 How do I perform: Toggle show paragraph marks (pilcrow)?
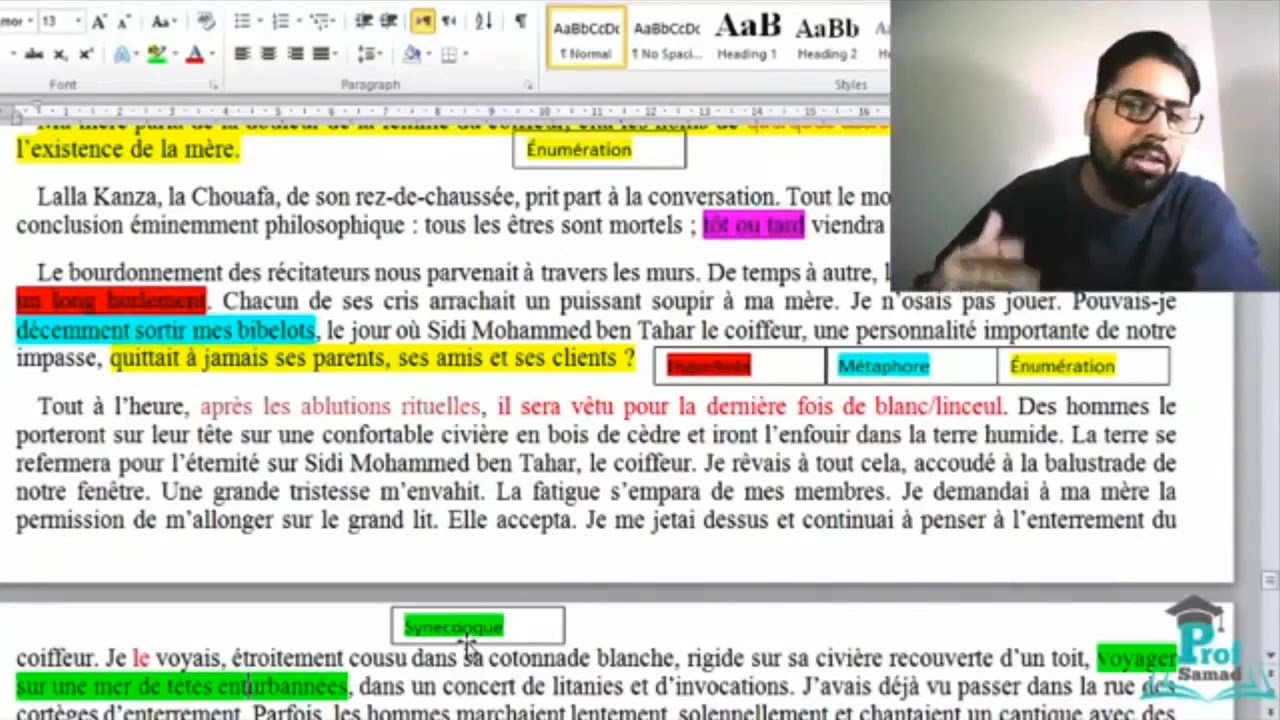click(520, 21)
